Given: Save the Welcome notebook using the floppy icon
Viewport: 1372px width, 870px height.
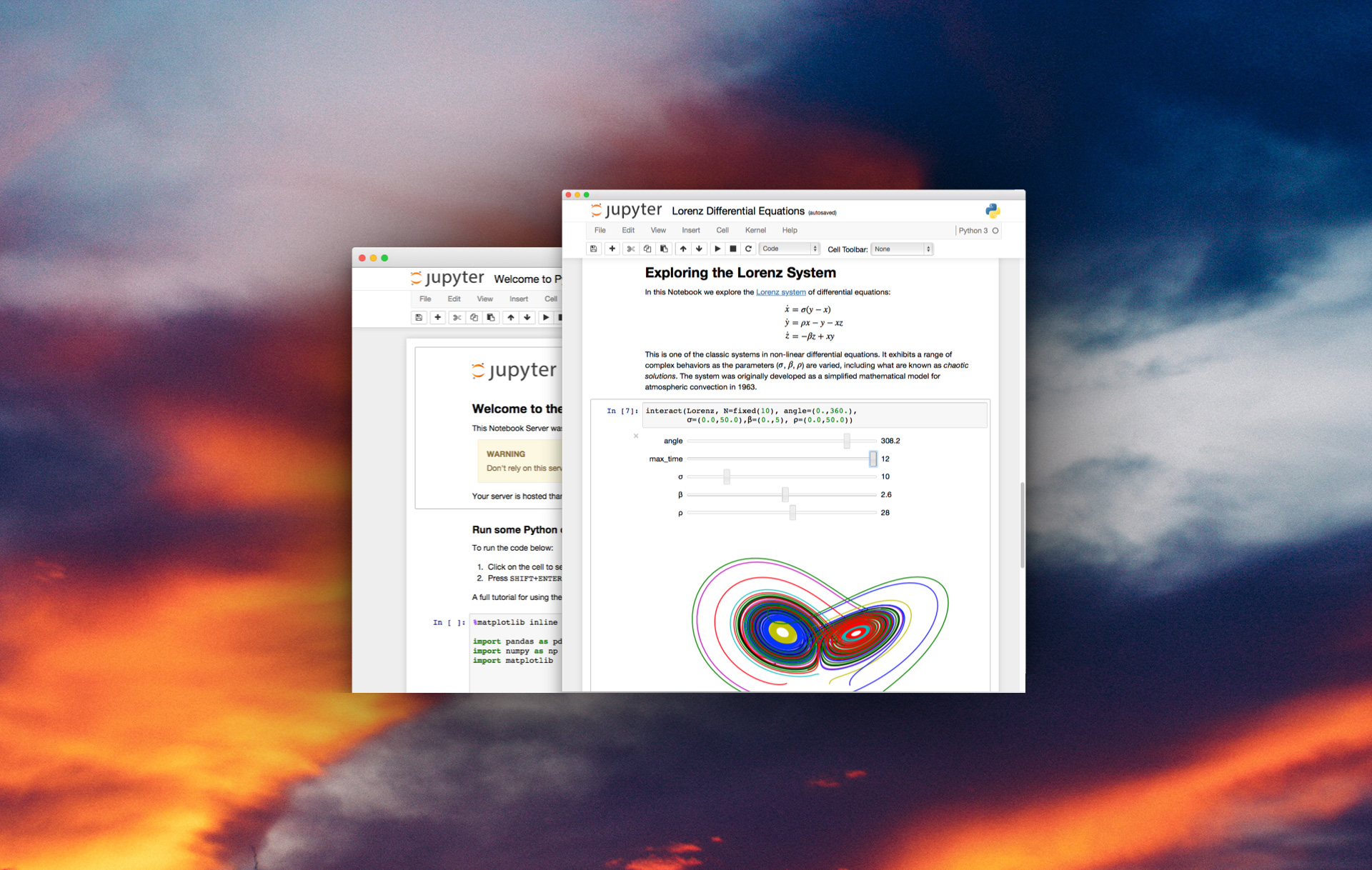Looking at the screenshot, I should pyautogui.click(x=419, y=317).
